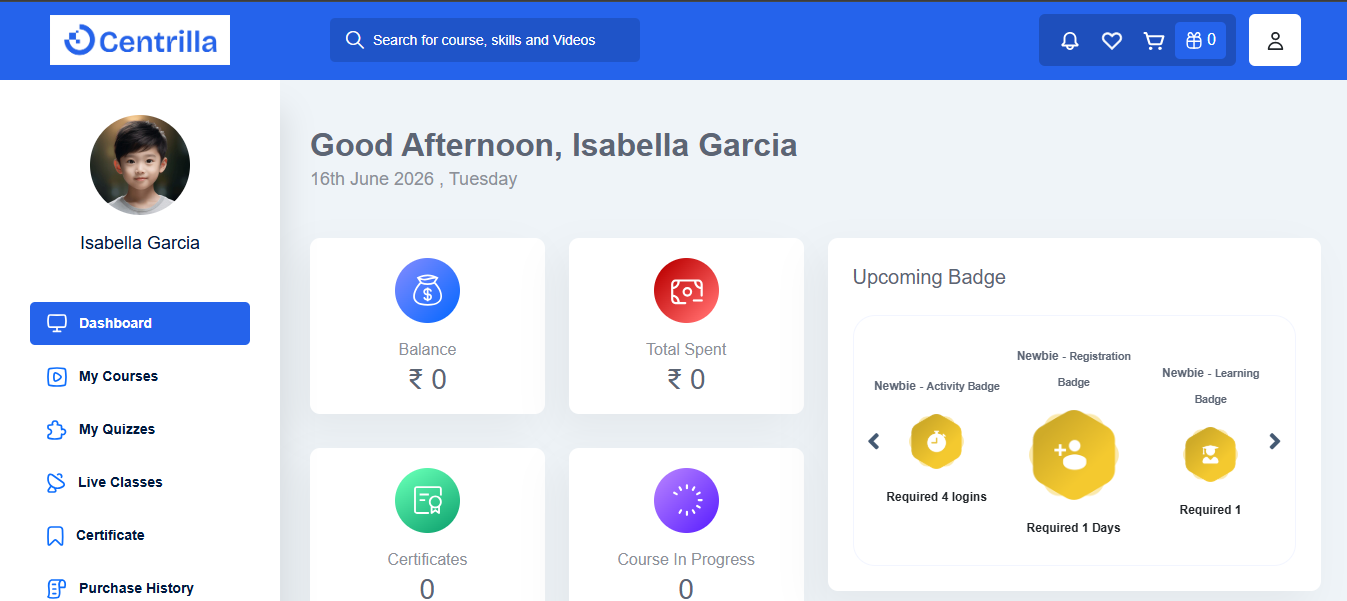Image resolution: width=1347 pixels, height=601 pixels.
Task: Select Dashboard in the sidebar
Action: [140, 323]
